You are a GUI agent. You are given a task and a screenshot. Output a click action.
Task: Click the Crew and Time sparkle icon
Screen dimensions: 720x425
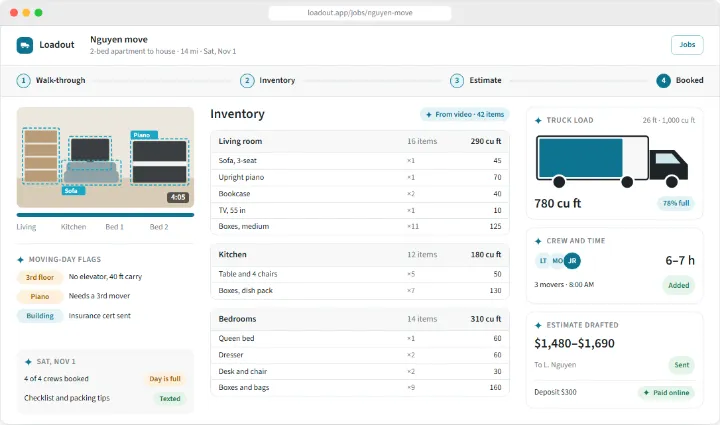tap(538, 241)
